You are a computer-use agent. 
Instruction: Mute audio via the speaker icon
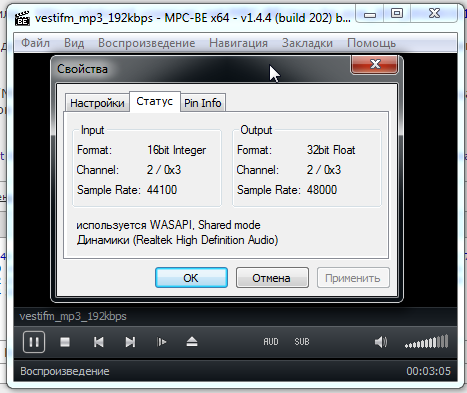point(381,342)
